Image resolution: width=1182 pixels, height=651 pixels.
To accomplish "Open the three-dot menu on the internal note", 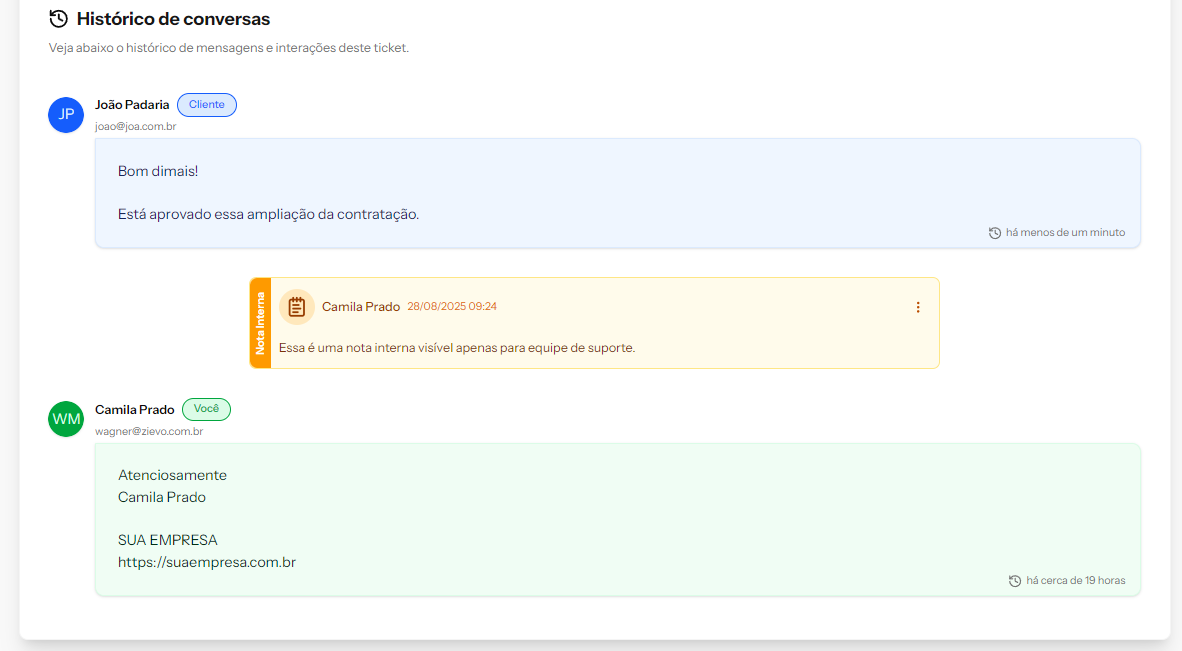I will 918,307.
